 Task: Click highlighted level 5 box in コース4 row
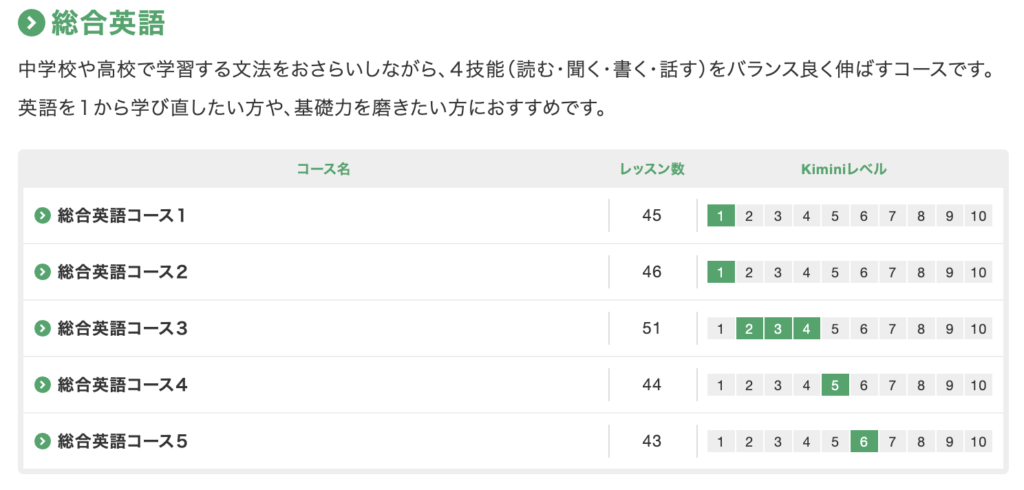[835, 385]
